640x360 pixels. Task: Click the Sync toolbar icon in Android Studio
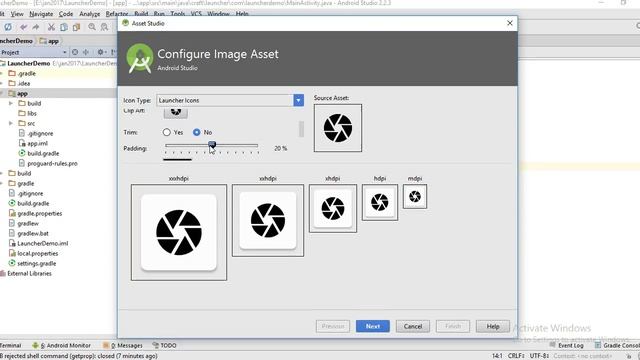(8, 27)
